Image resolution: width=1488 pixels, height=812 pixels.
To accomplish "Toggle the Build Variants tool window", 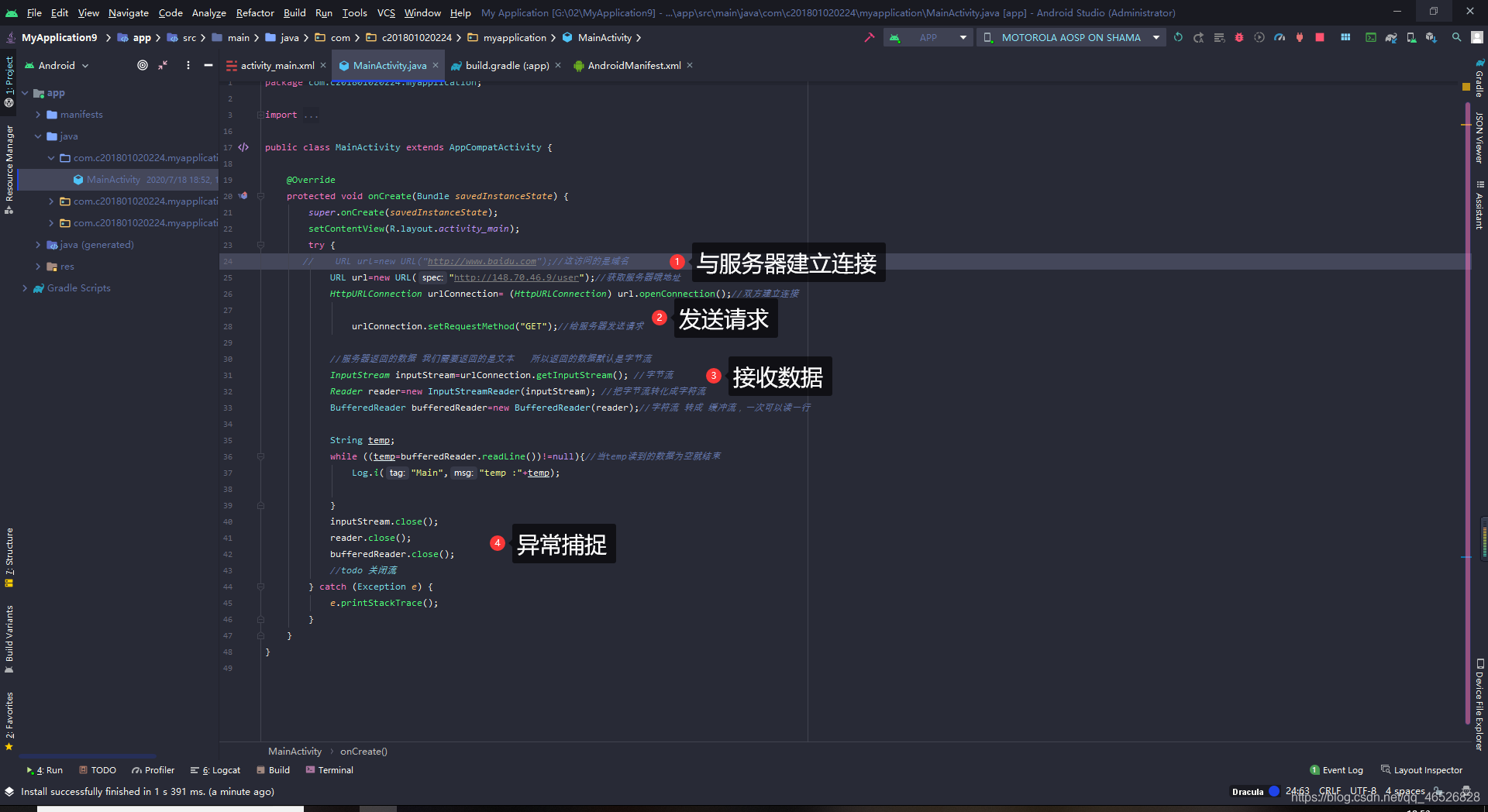I will click(9, 639).
